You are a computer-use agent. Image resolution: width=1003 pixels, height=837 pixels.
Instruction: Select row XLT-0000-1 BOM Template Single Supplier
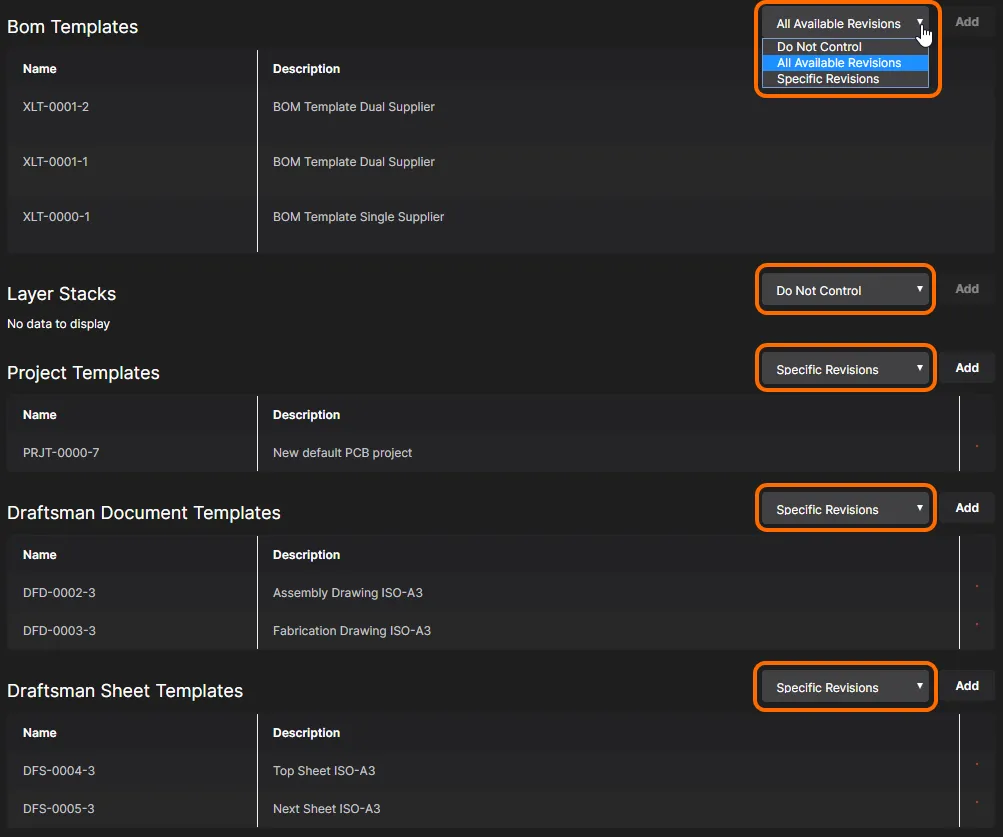coord(358,217)
